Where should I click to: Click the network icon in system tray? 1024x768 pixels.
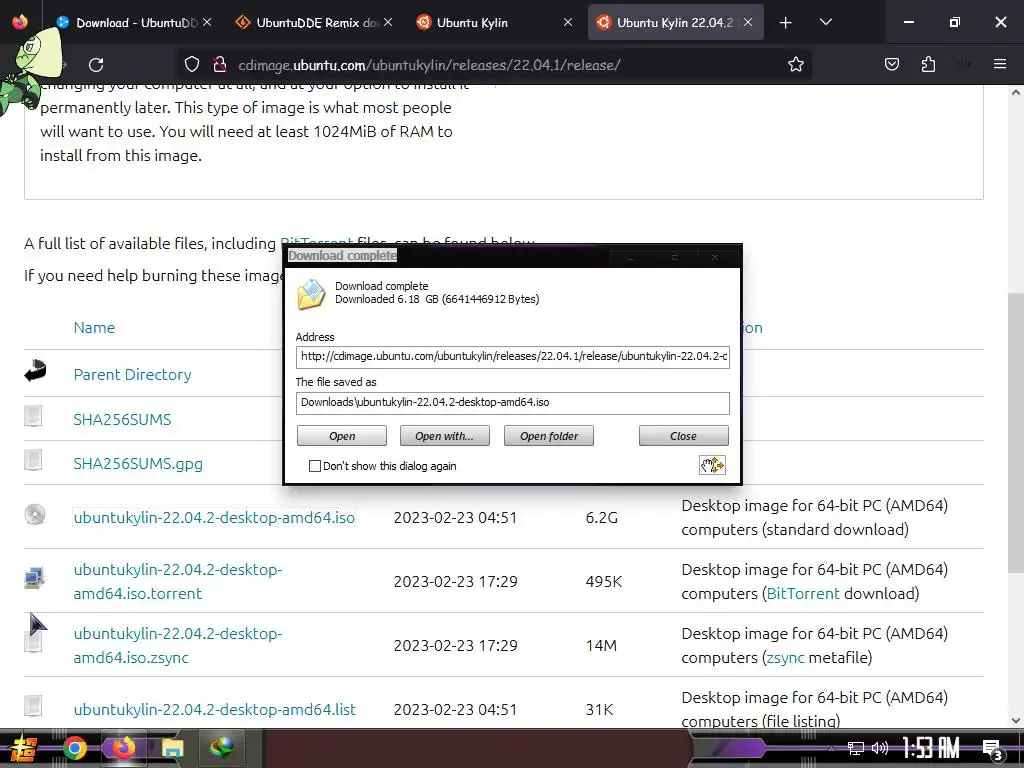855,748
